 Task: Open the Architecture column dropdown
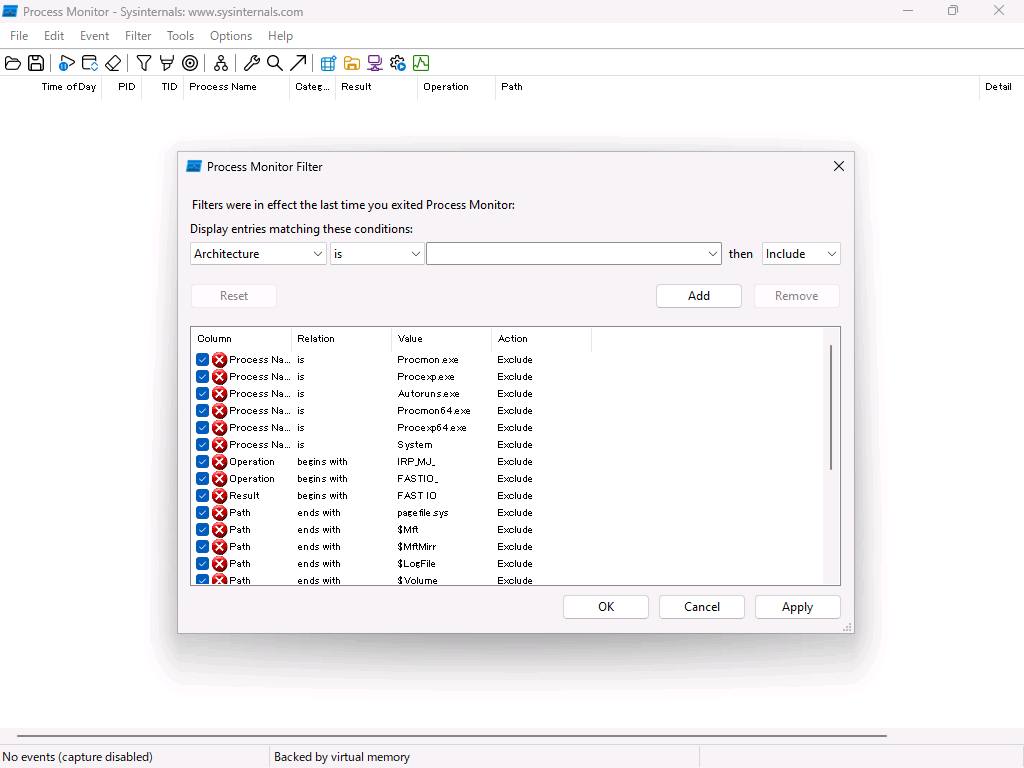tap(318, 253)
